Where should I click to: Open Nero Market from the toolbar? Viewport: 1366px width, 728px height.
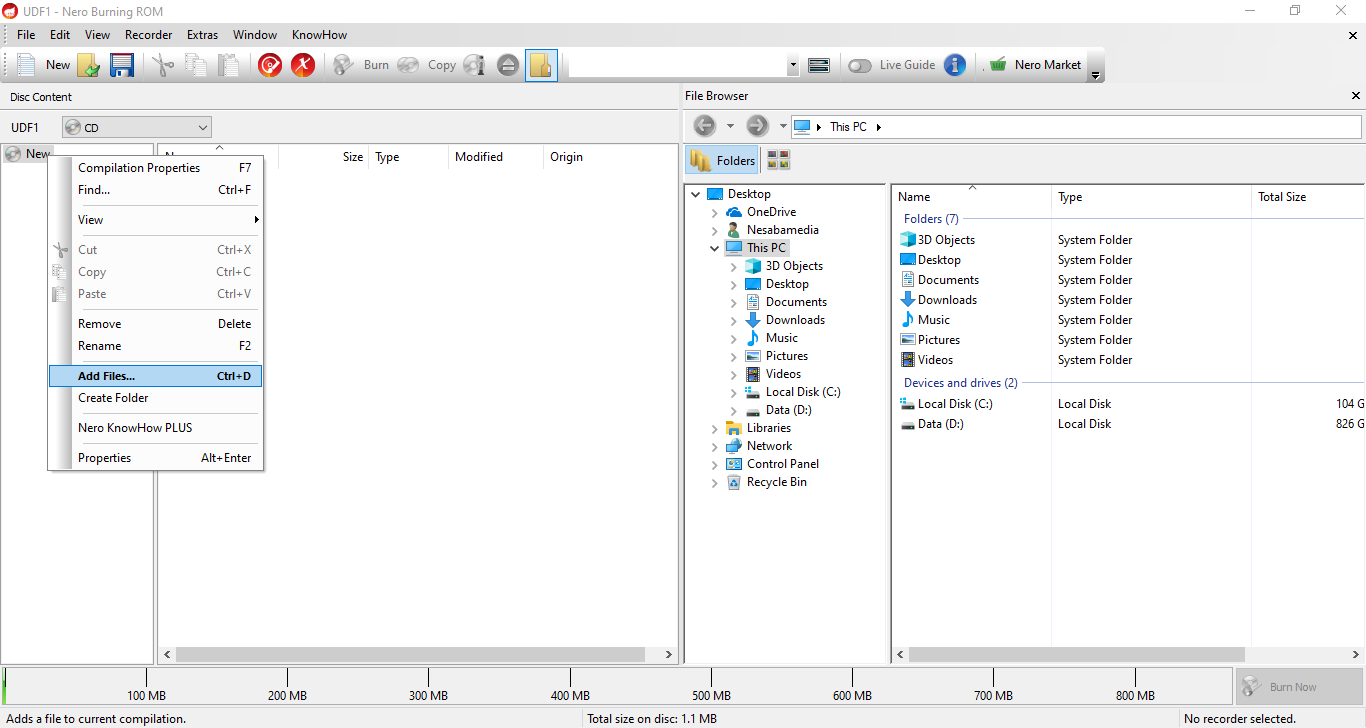pos(1036,65)
